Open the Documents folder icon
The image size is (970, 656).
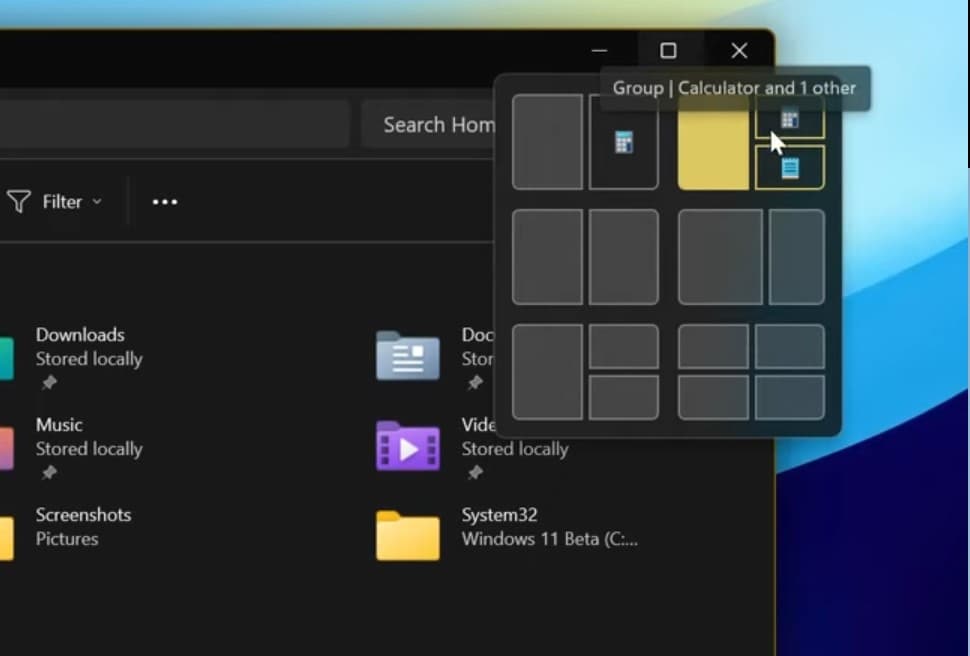[407, 355]
